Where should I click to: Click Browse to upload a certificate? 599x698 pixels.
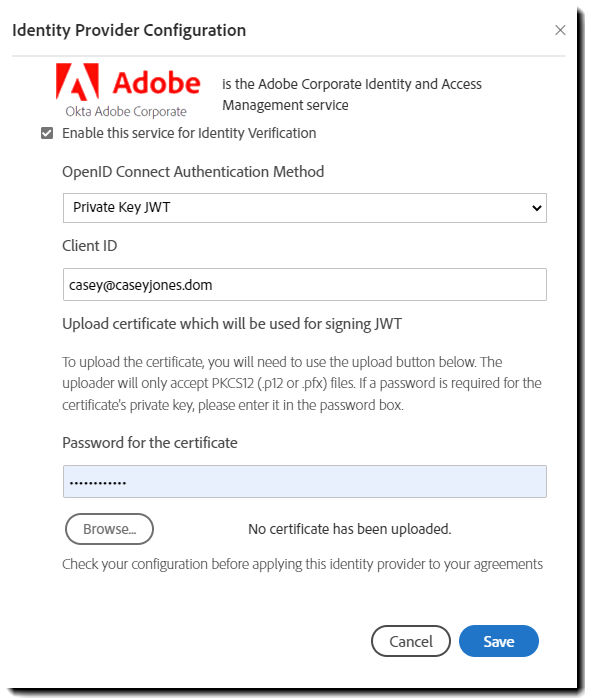[x=109, y=529]
